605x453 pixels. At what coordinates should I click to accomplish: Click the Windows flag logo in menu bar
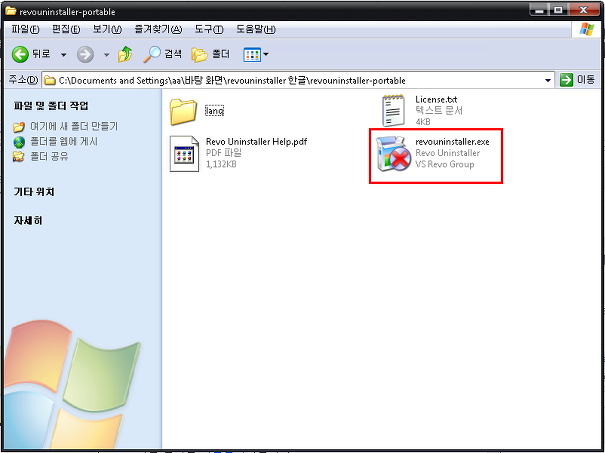587,29
